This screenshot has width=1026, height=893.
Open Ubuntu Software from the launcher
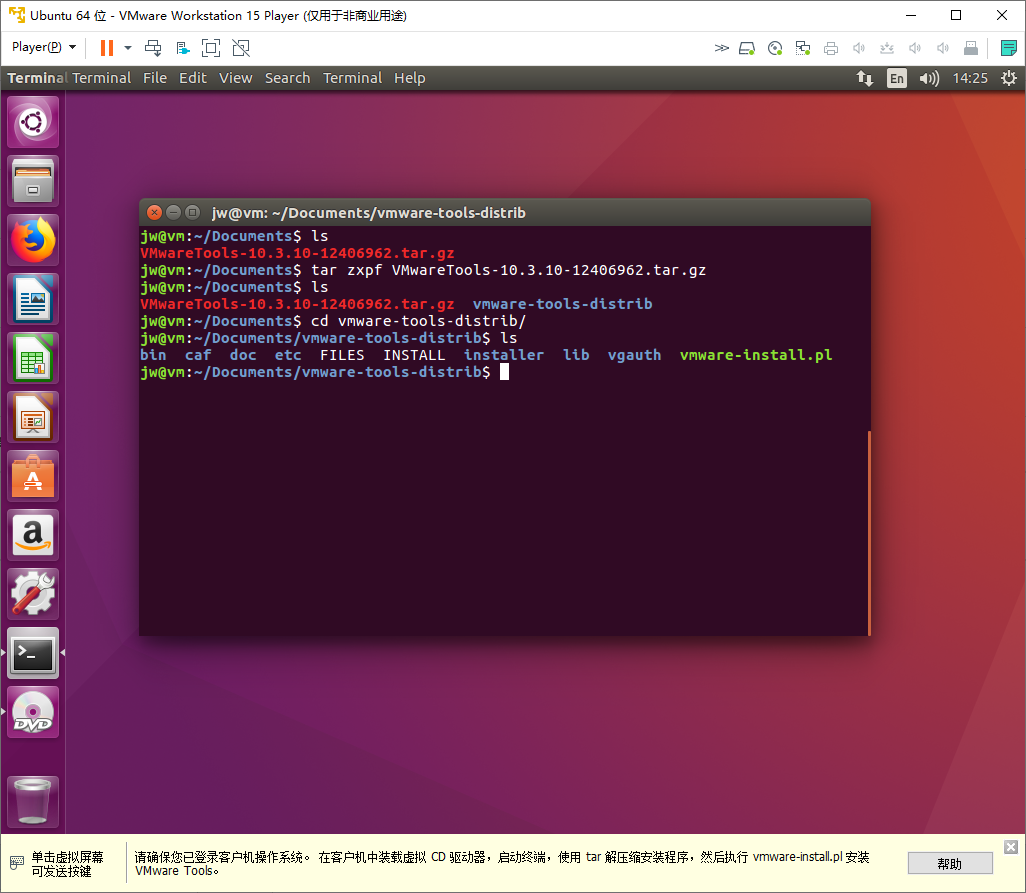coord(33,476)
